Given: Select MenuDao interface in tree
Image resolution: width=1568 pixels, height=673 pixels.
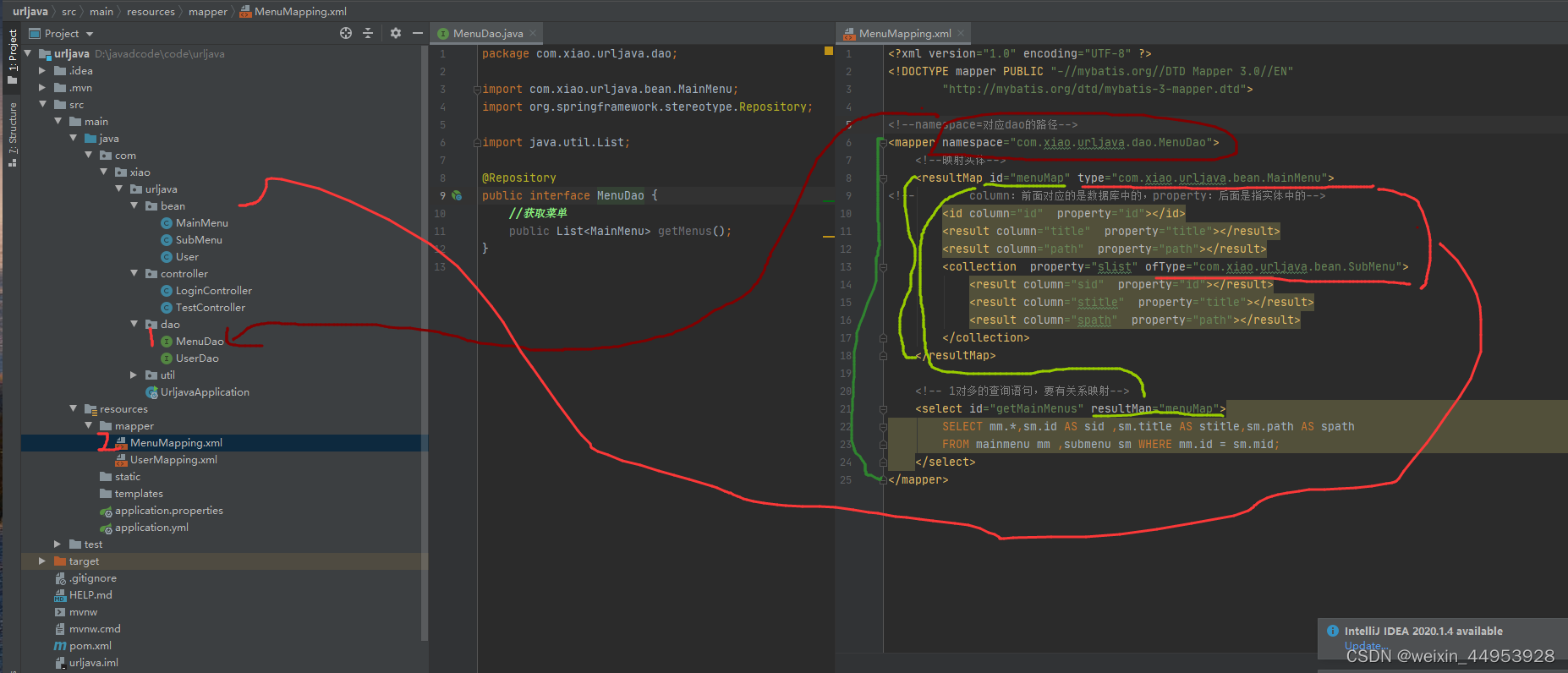Looking at the screenshot, I should 200,342.
